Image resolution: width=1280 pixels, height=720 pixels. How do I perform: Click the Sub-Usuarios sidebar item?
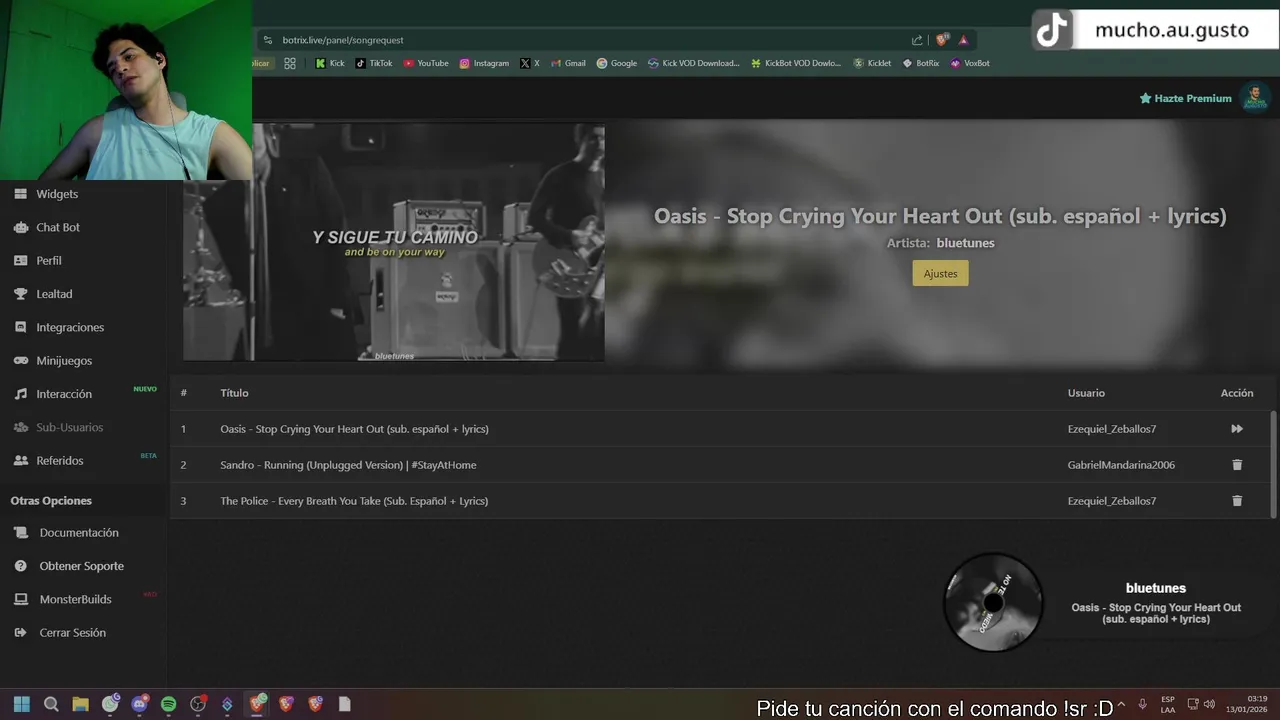[x=70, y=427]
